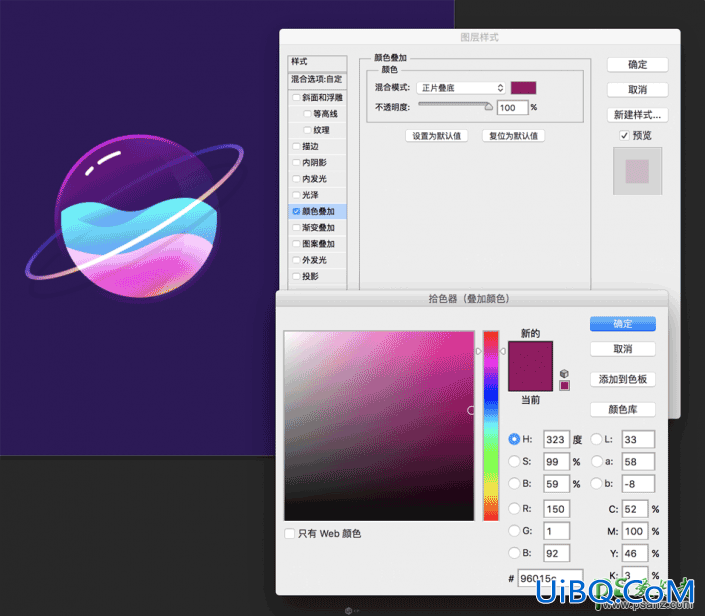Enable 投影 checkbox
The width and height of the screenshot is (705, 616).
pos(296,276)
